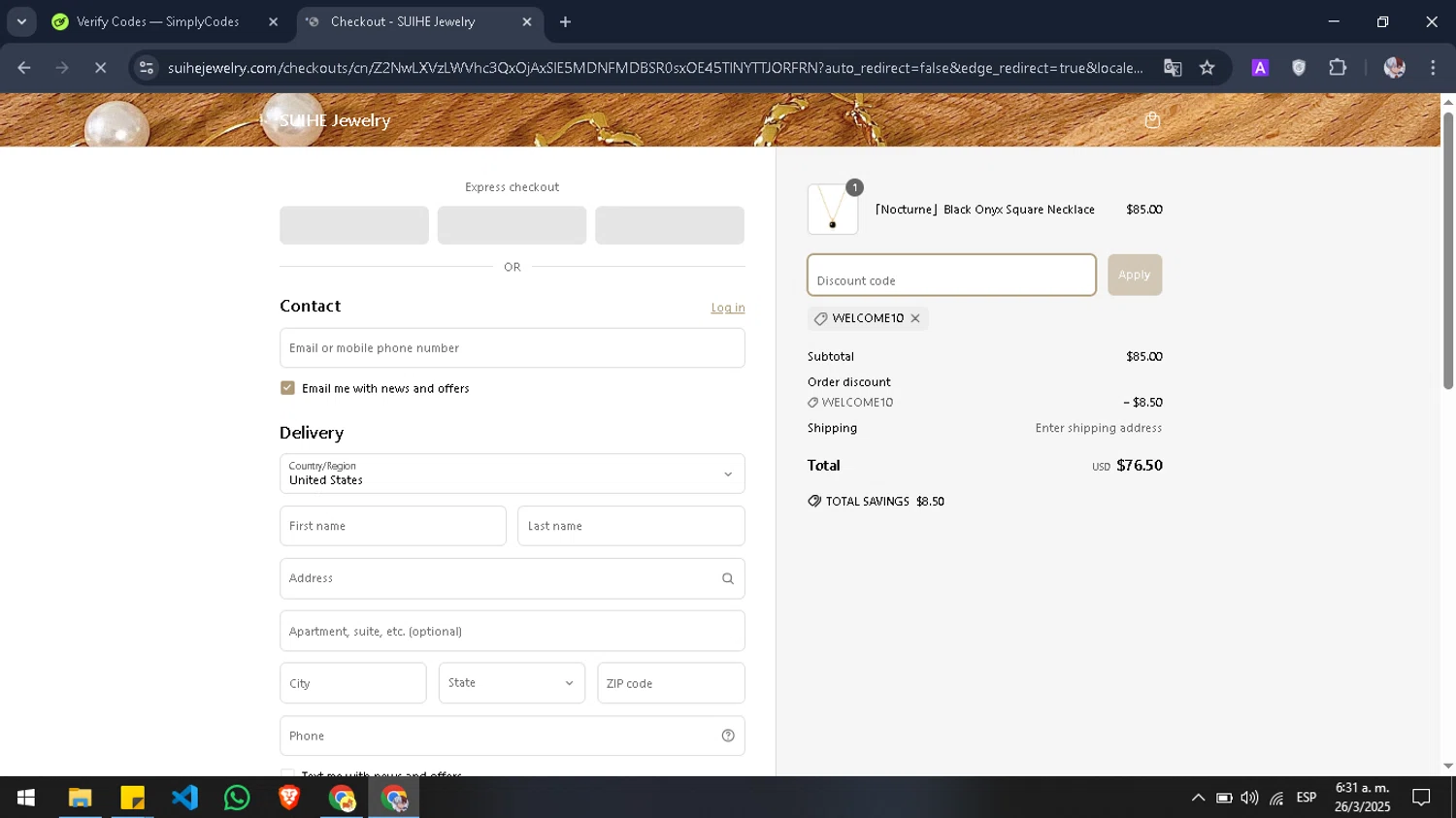Bookmark this page with the star icon
Image resolution: width=1456 pixels, height=818 pixels.
coord(1207,68)
